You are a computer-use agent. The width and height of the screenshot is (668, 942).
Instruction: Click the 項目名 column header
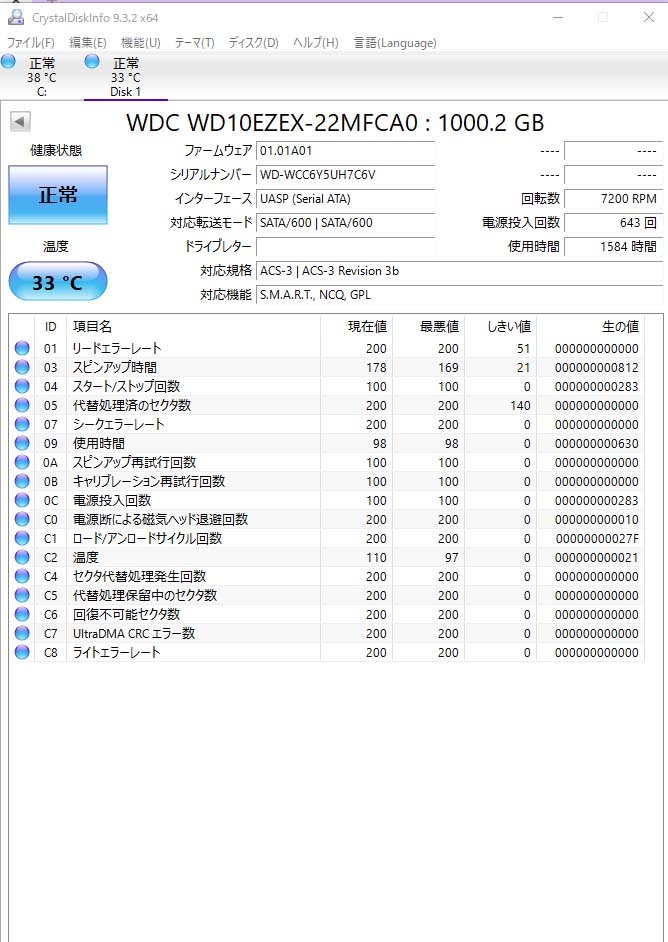pos(193,327)
